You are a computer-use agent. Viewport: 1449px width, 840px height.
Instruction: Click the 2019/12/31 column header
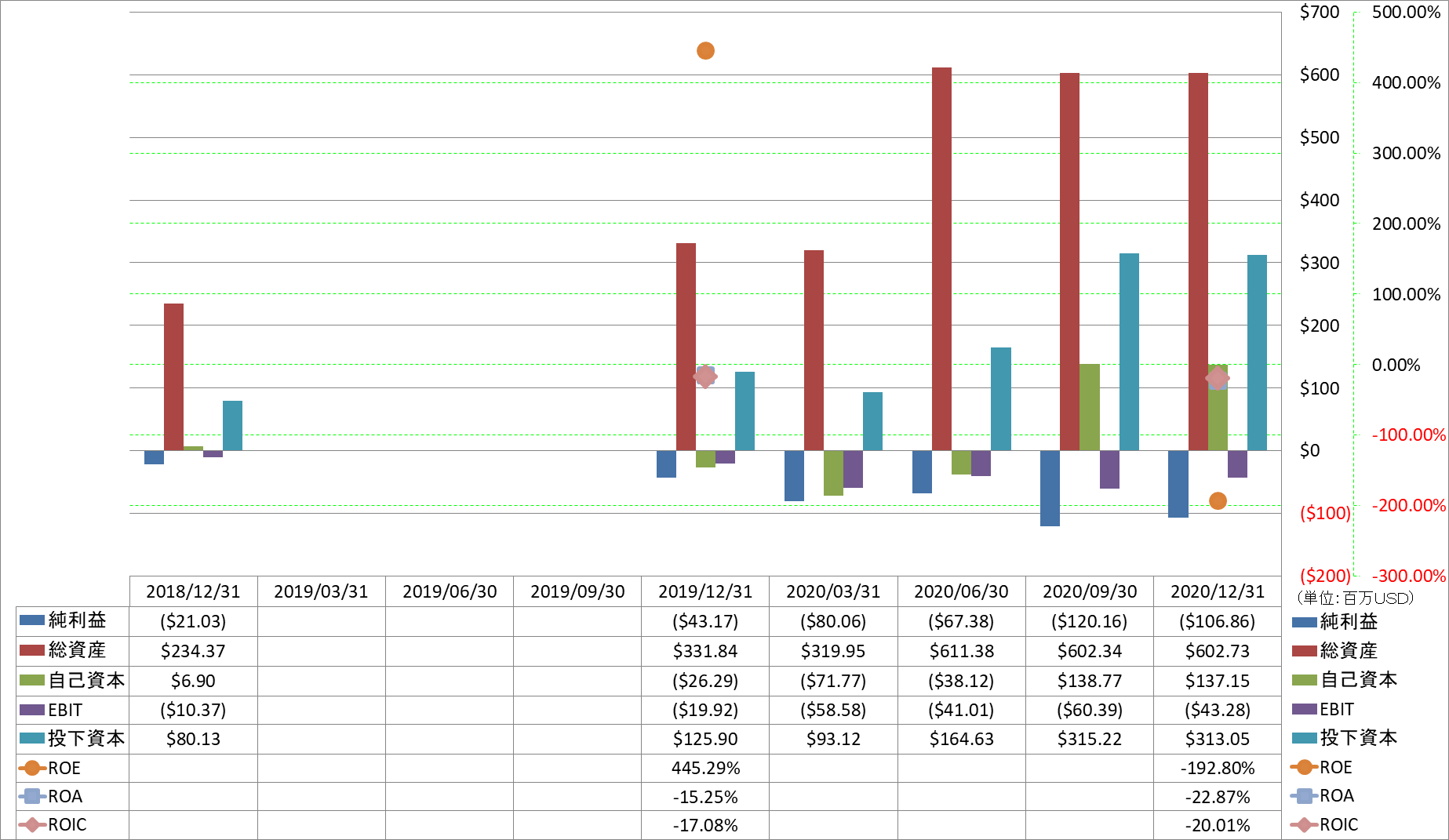tap(705, 591)
